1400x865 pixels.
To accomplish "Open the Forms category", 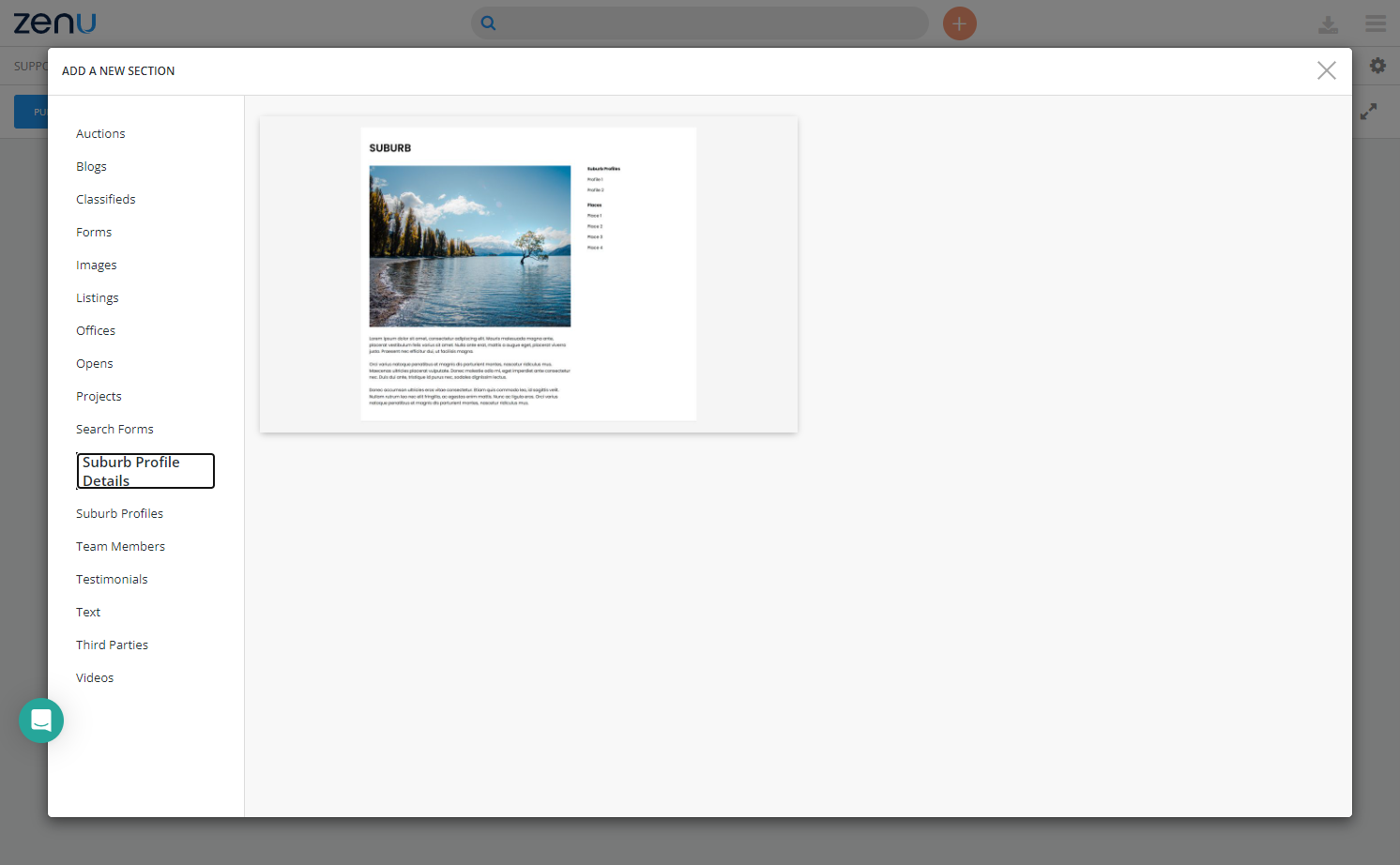I will click(94, 233).
